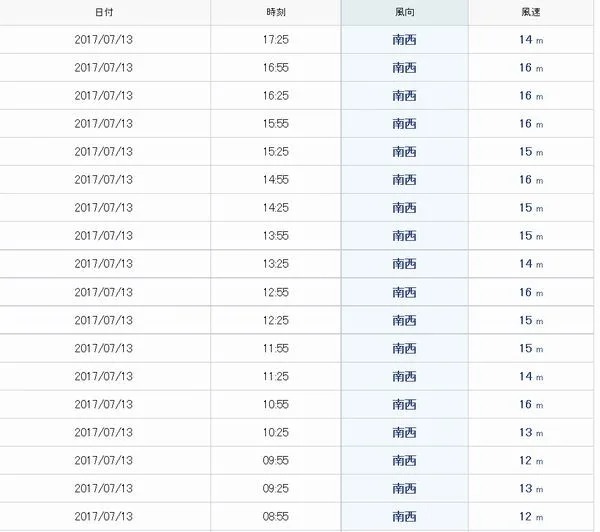Click 14 m wind speed at 13:25

(x=531, y=264)
